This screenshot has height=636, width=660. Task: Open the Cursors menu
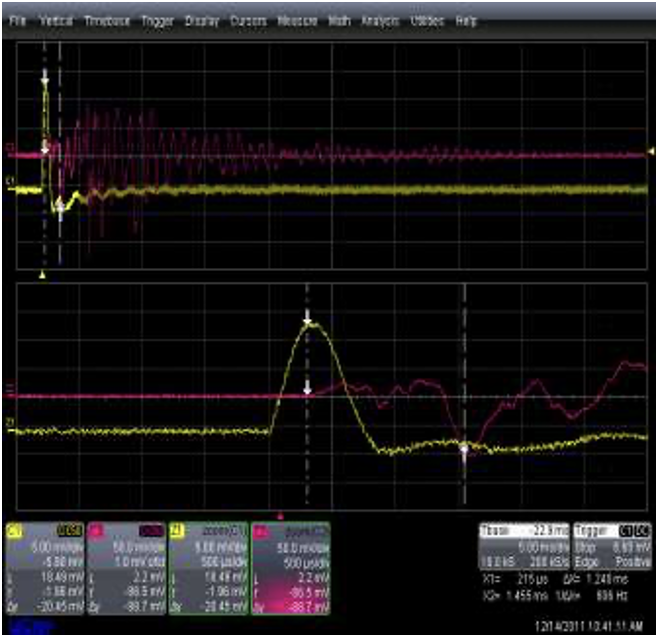click(248, 20)
